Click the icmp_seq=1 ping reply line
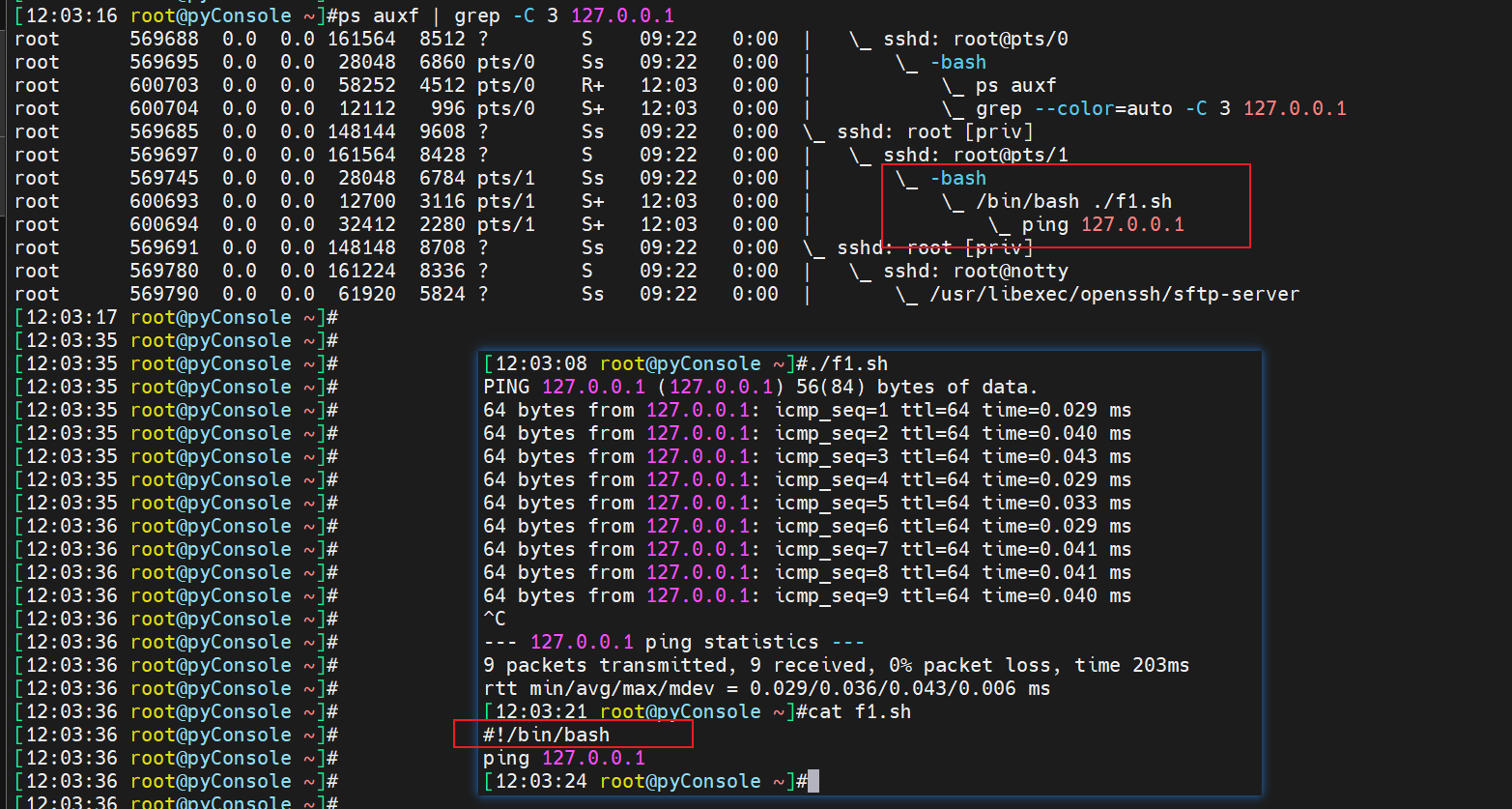1512x809 pixels. 807,410
